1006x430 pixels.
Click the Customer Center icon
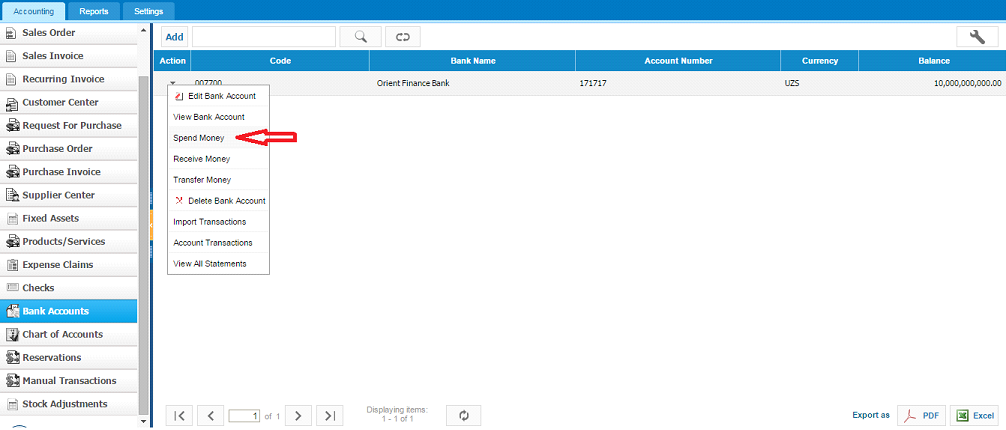click(11, 103)
